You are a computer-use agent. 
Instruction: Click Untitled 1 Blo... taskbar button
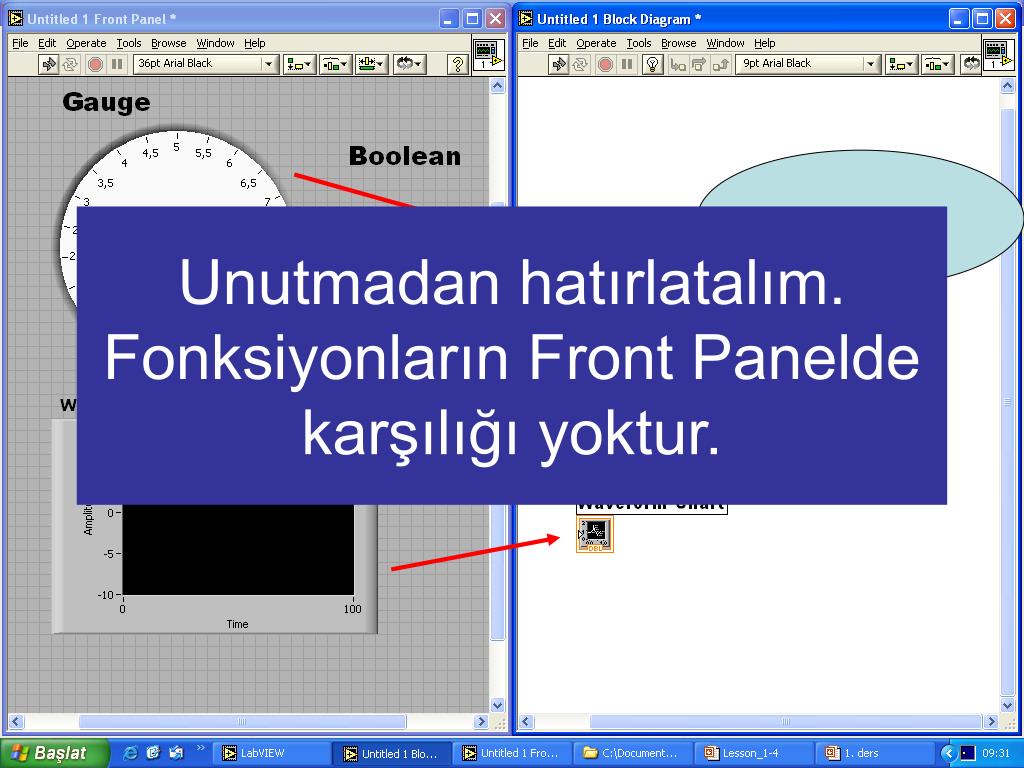pos(392,754)
